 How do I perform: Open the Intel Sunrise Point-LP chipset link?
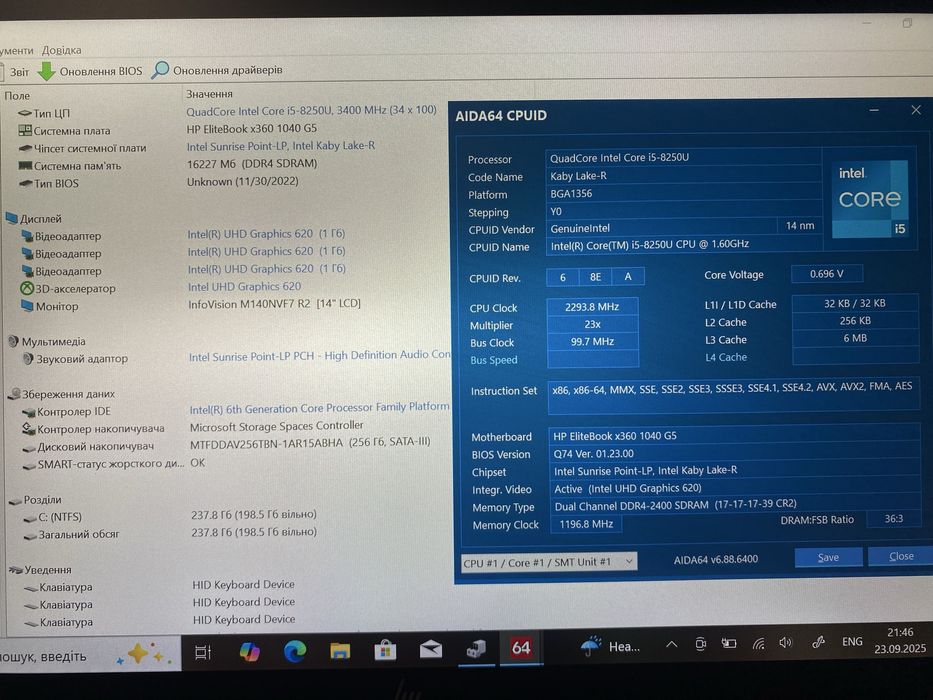(x=281, y=146)
